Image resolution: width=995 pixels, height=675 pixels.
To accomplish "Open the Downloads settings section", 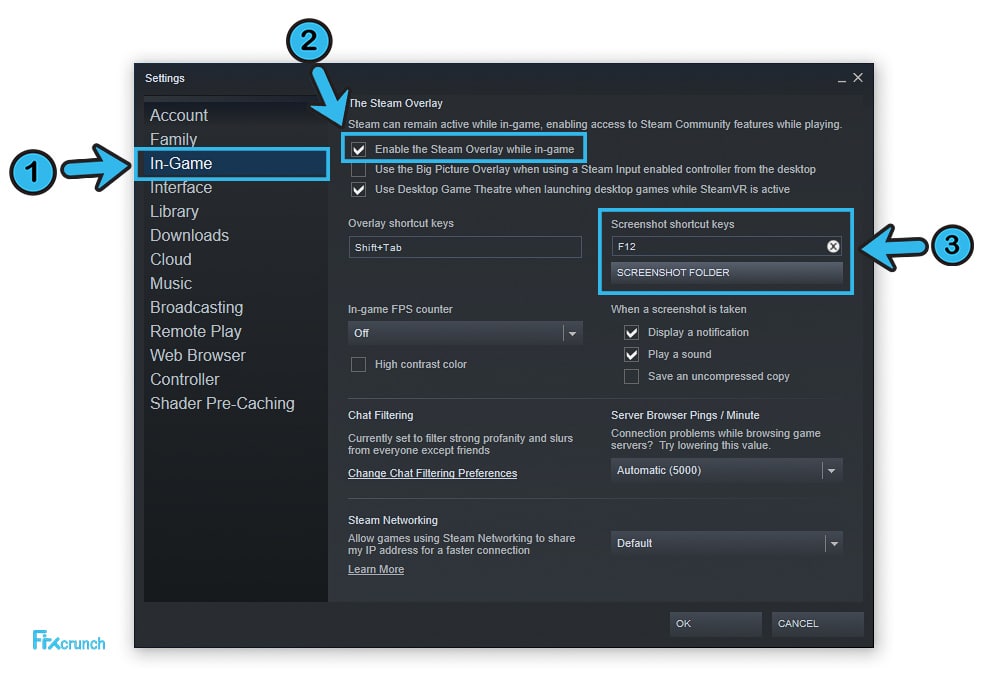I will tap(190, 235).
